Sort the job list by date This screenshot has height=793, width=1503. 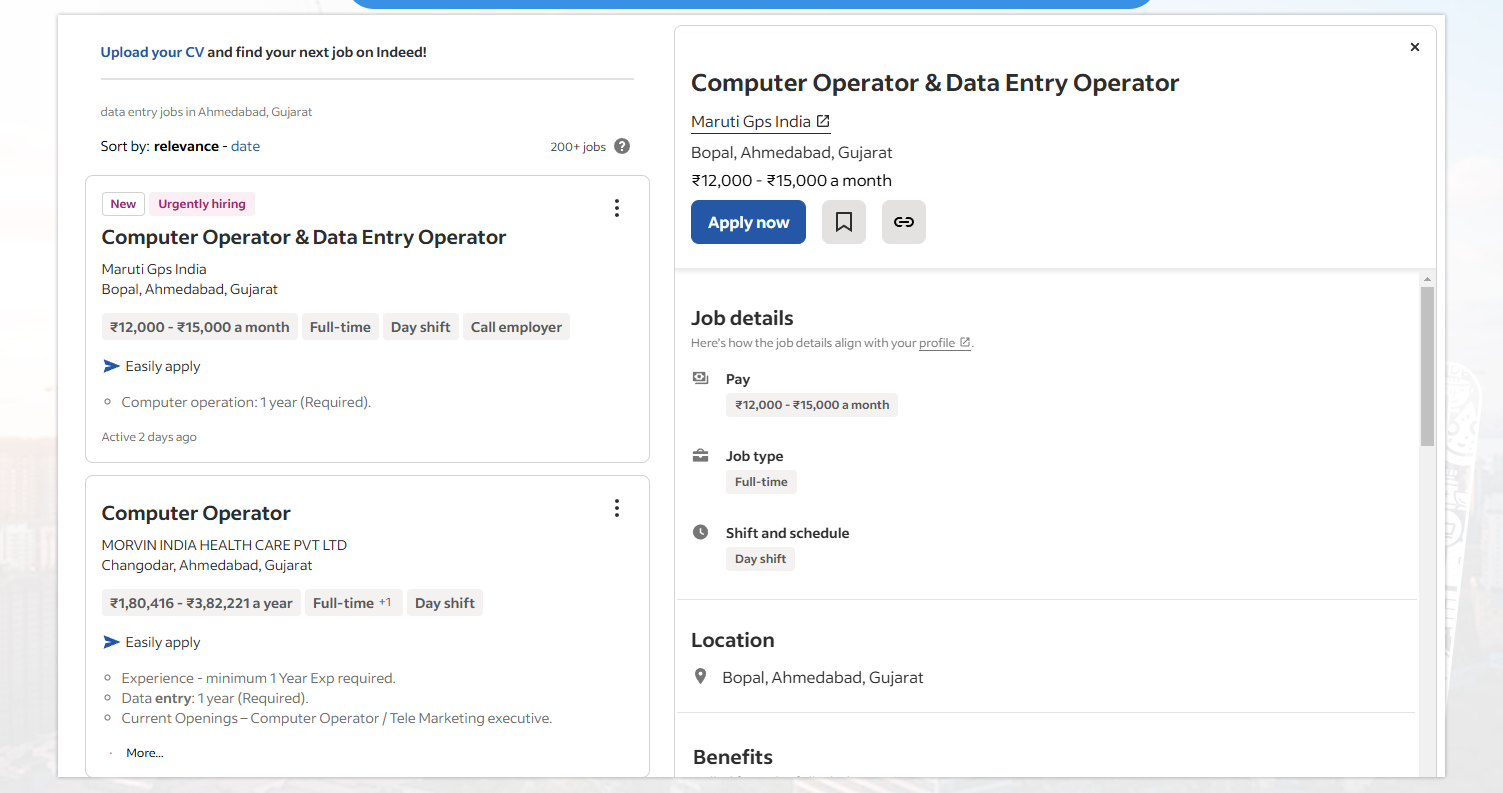pos(245,146)
